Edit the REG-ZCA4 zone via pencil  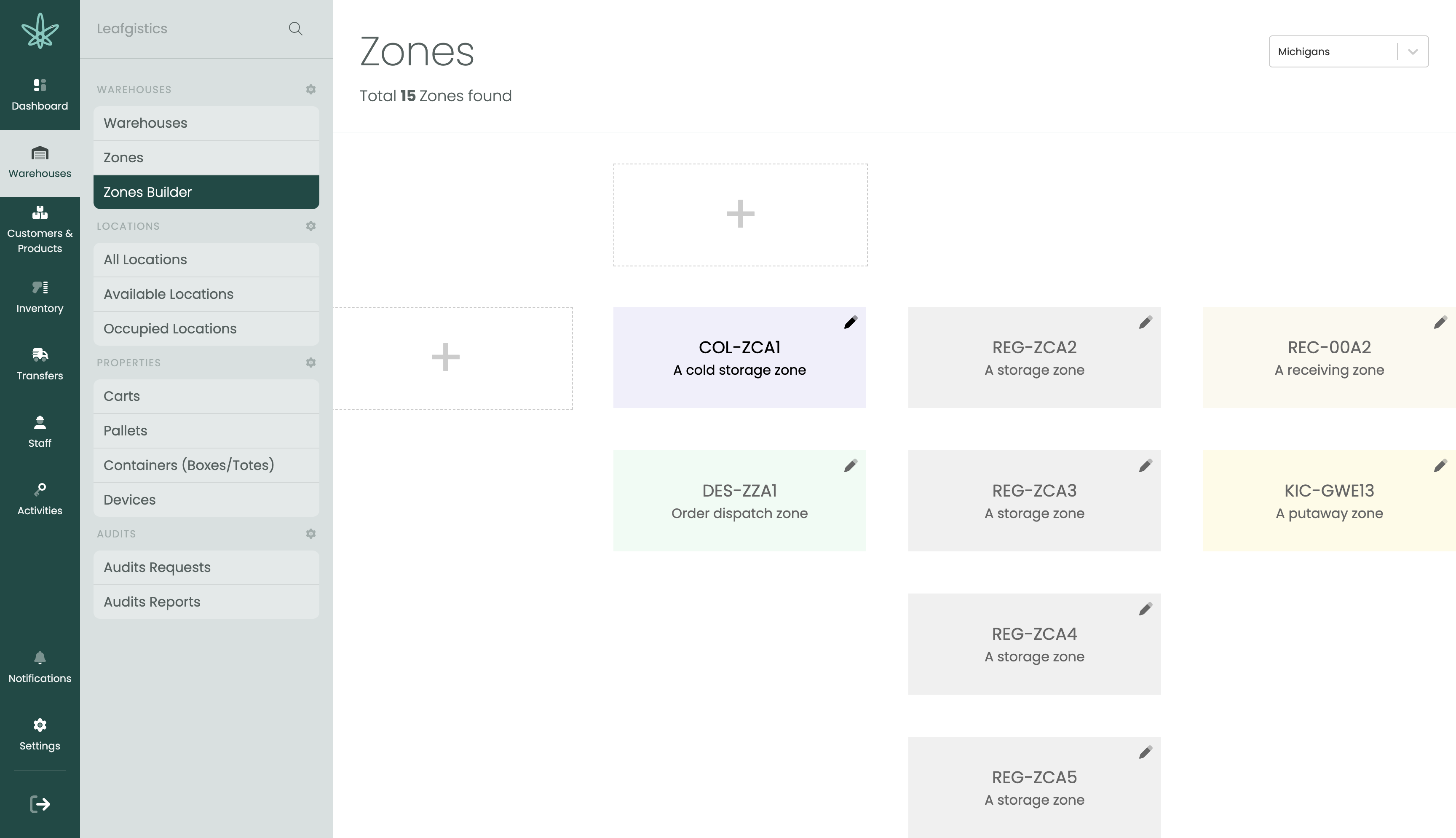pos(1146,609)
